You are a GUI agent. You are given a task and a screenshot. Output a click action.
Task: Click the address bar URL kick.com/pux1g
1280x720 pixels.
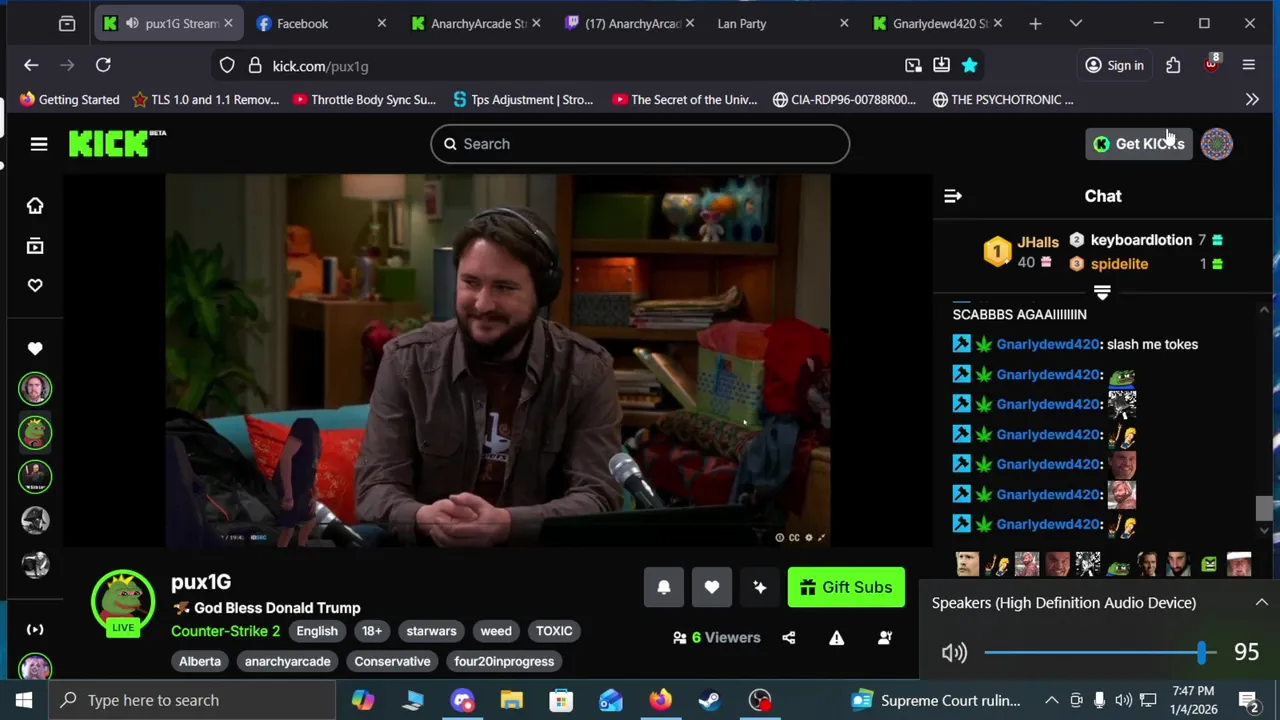[320, 66]
